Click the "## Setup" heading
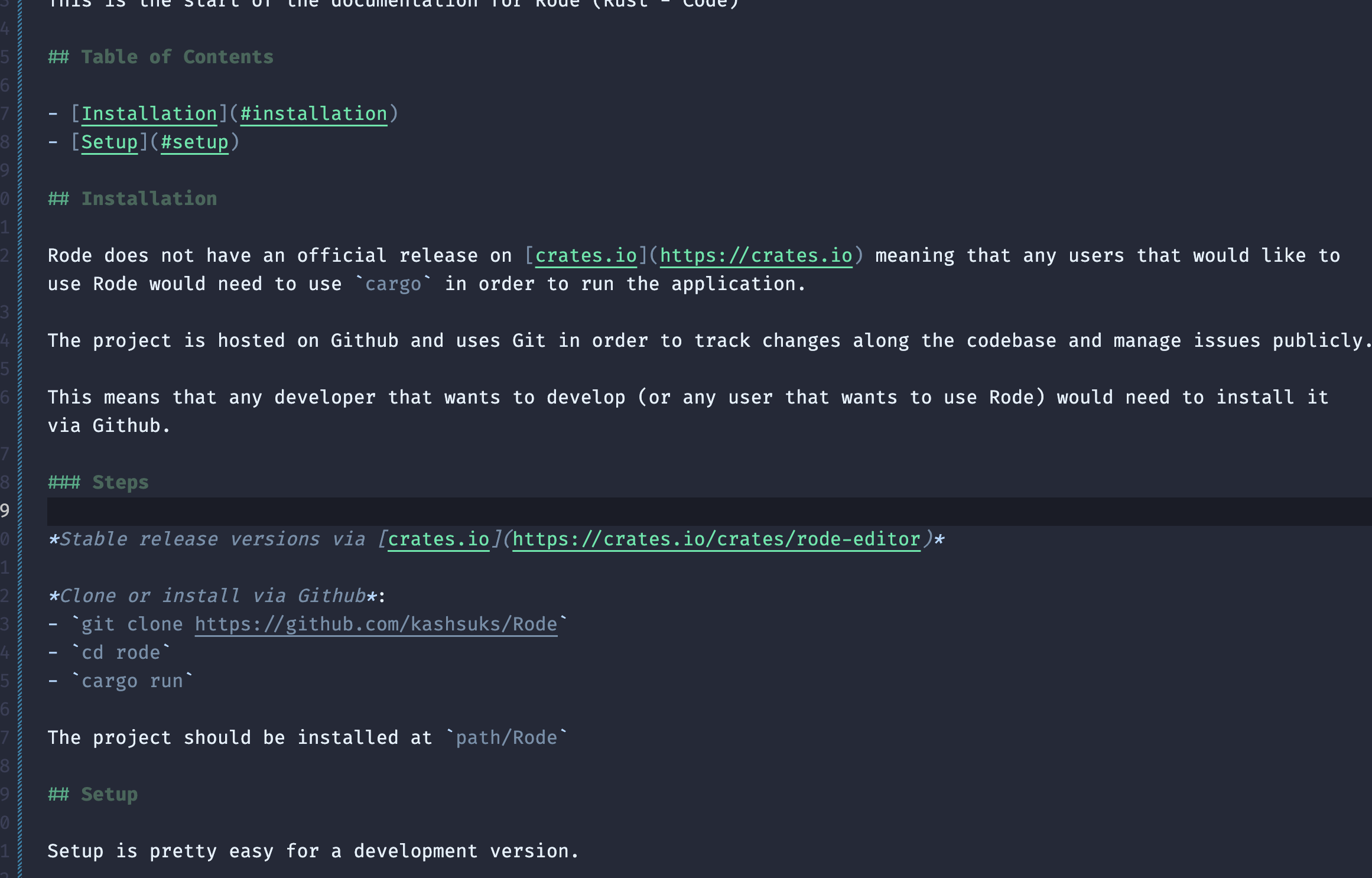This screenshot has width=1372, height=878. 109,794
